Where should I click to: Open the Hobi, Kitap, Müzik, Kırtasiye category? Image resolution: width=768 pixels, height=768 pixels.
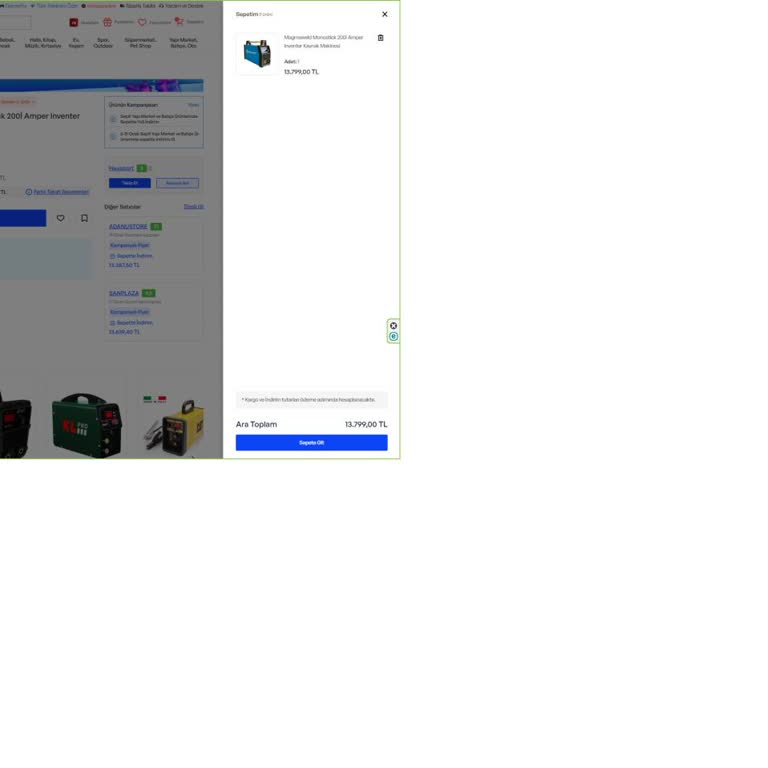coord(43,43)
